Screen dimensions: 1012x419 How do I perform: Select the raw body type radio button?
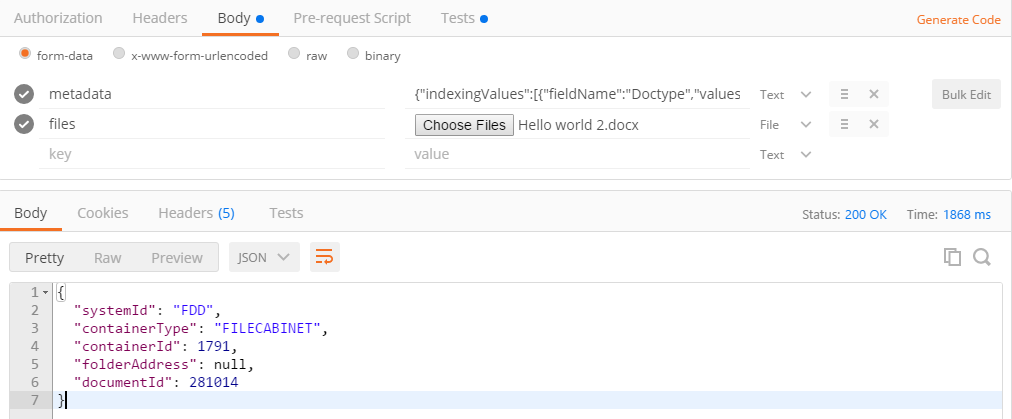(x=294, y=55)
